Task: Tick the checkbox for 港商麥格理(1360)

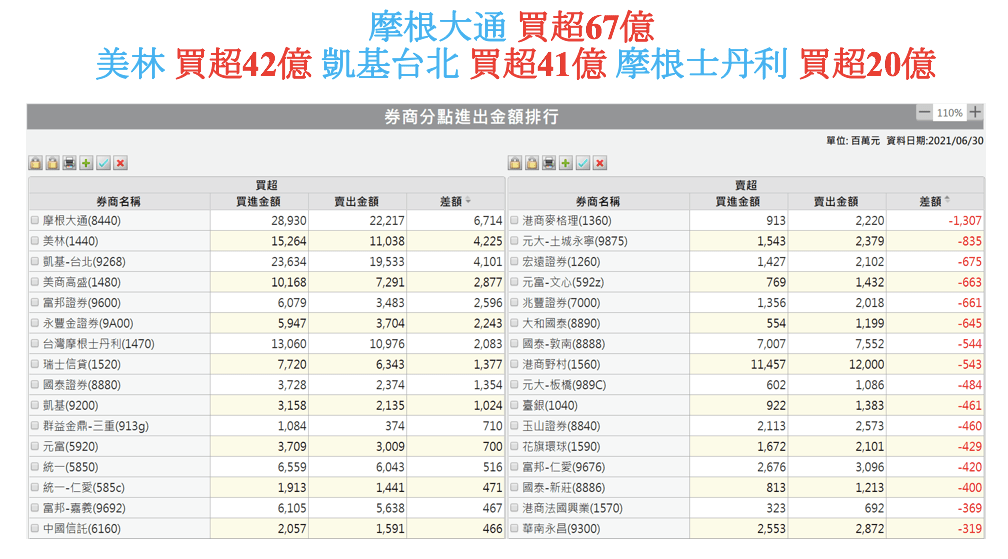Action: coord(515,220)
